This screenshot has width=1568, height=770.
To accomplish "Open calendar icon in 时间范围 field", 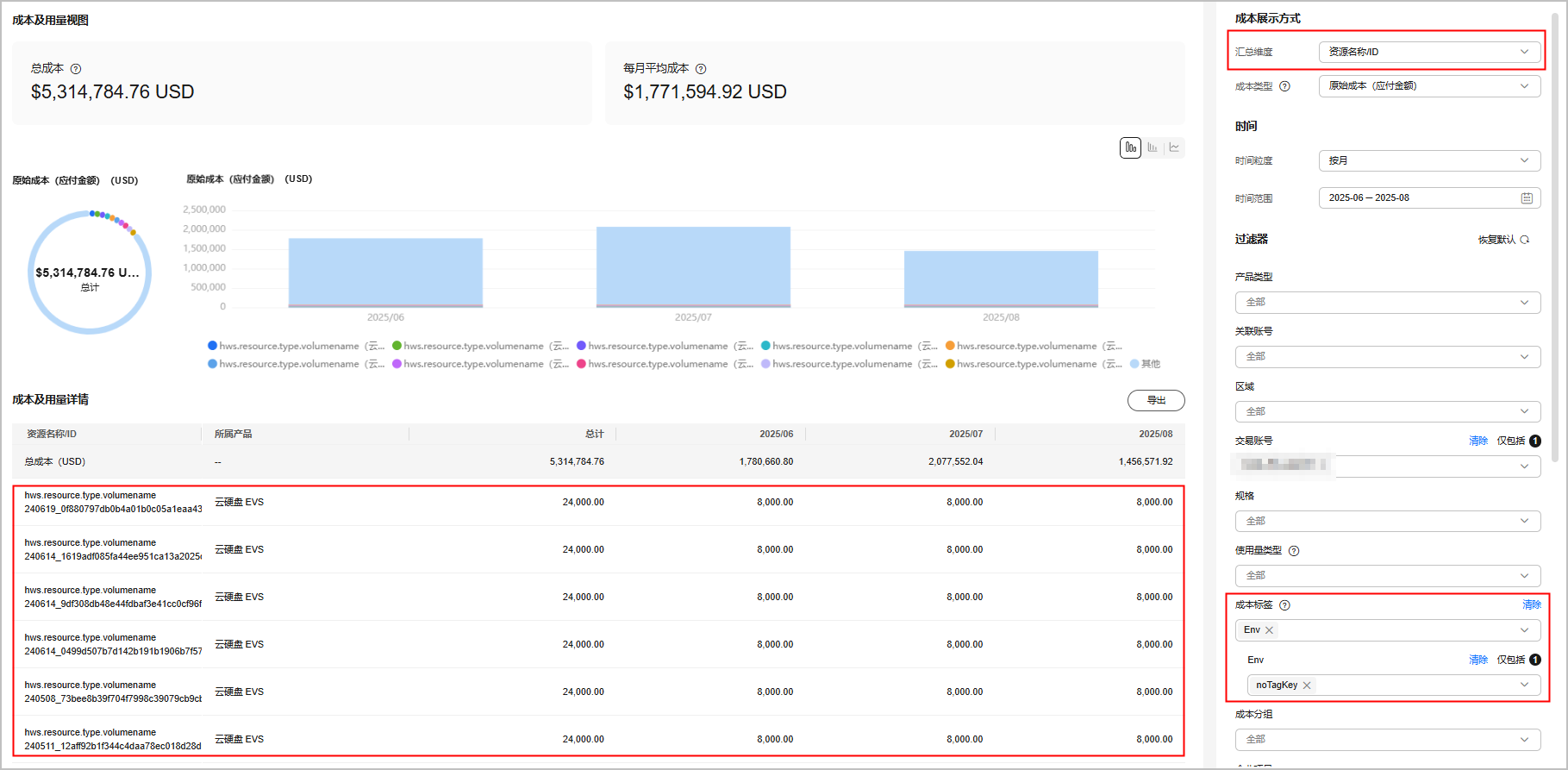I will click(x=1527, y=198).
